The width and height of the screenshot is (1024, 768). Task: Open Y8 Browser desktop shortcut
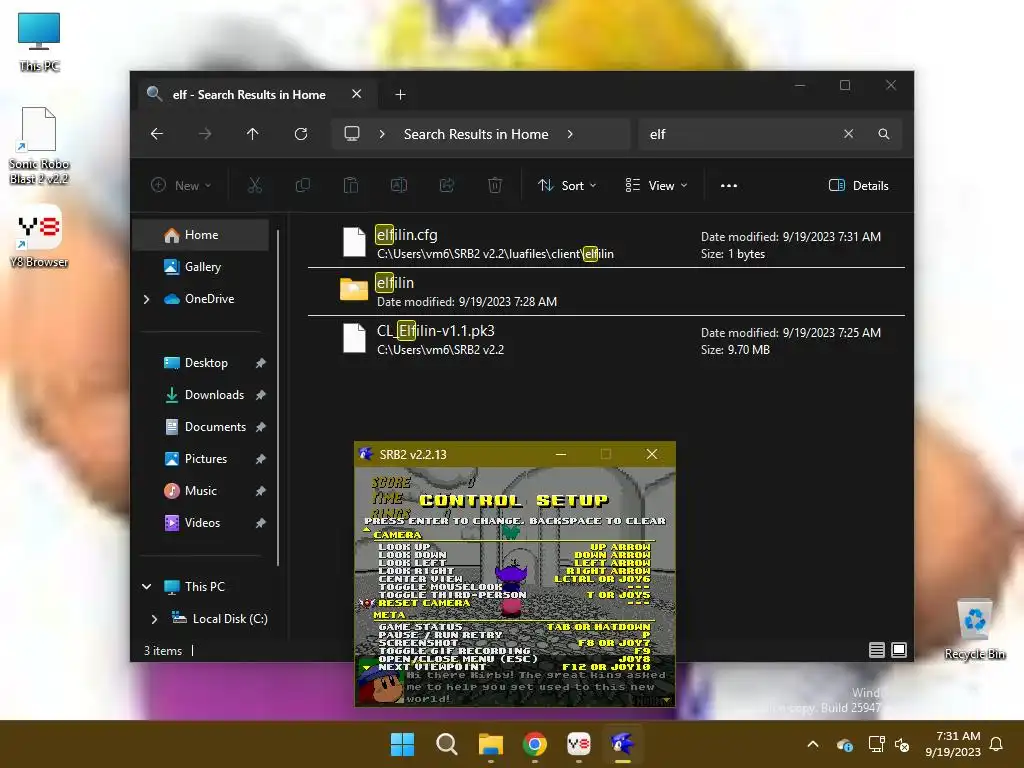pyautogui.click(x=39, y=236)
